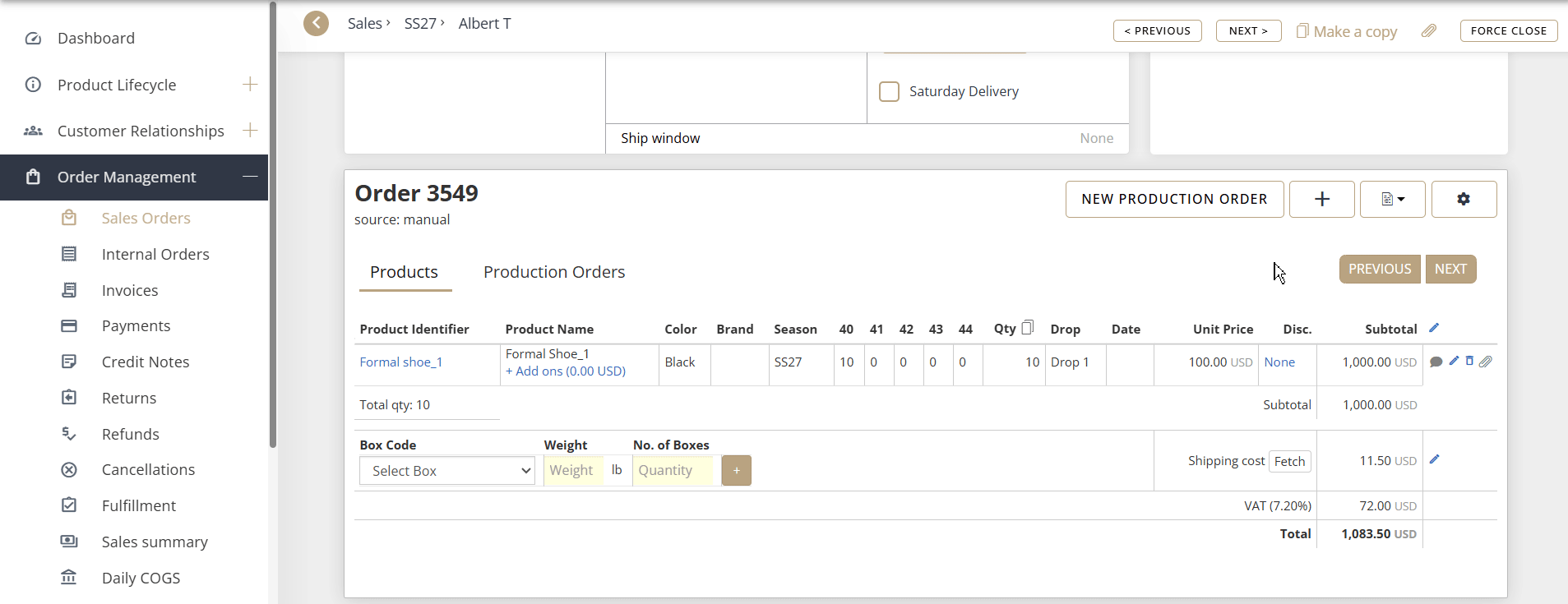This screenshot has width=1568, height=604.
Task: Click the copy icon next to Qty header
Action: click(x=1028, y=328)
